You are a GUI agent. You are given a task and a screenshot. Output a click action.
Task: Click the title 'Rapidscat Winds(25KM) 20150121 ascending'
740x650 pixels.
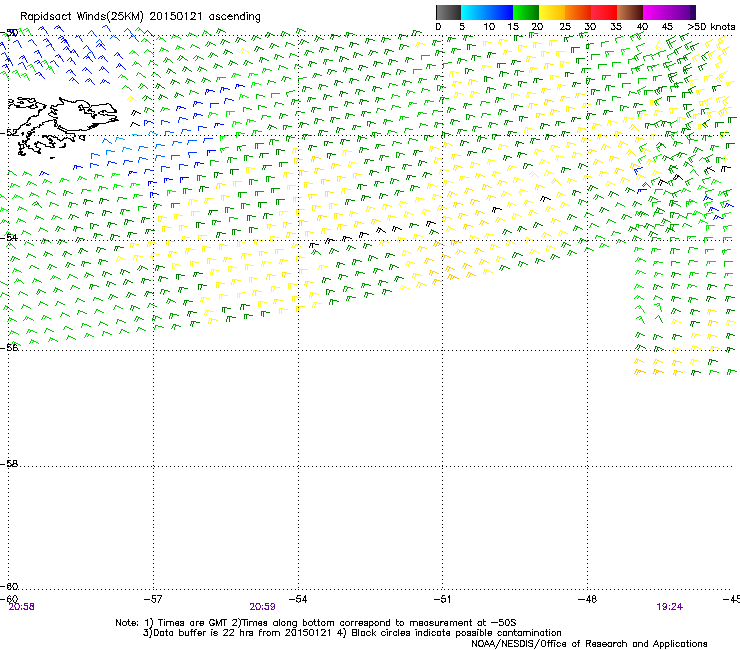pos(140,17)
